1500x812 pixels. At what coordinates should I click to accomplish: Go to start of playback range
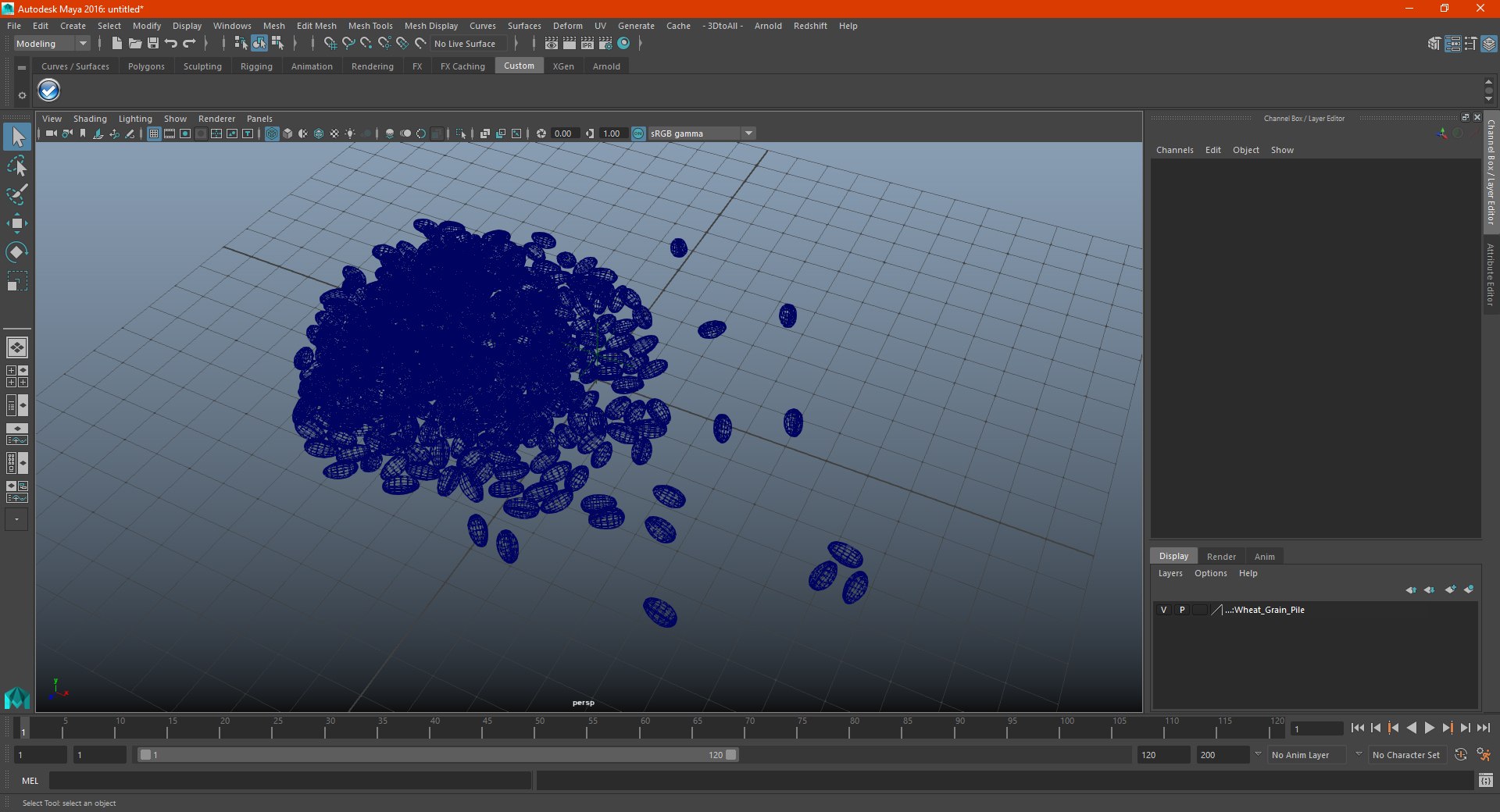pyautogui.click(x=1357, y=728)
